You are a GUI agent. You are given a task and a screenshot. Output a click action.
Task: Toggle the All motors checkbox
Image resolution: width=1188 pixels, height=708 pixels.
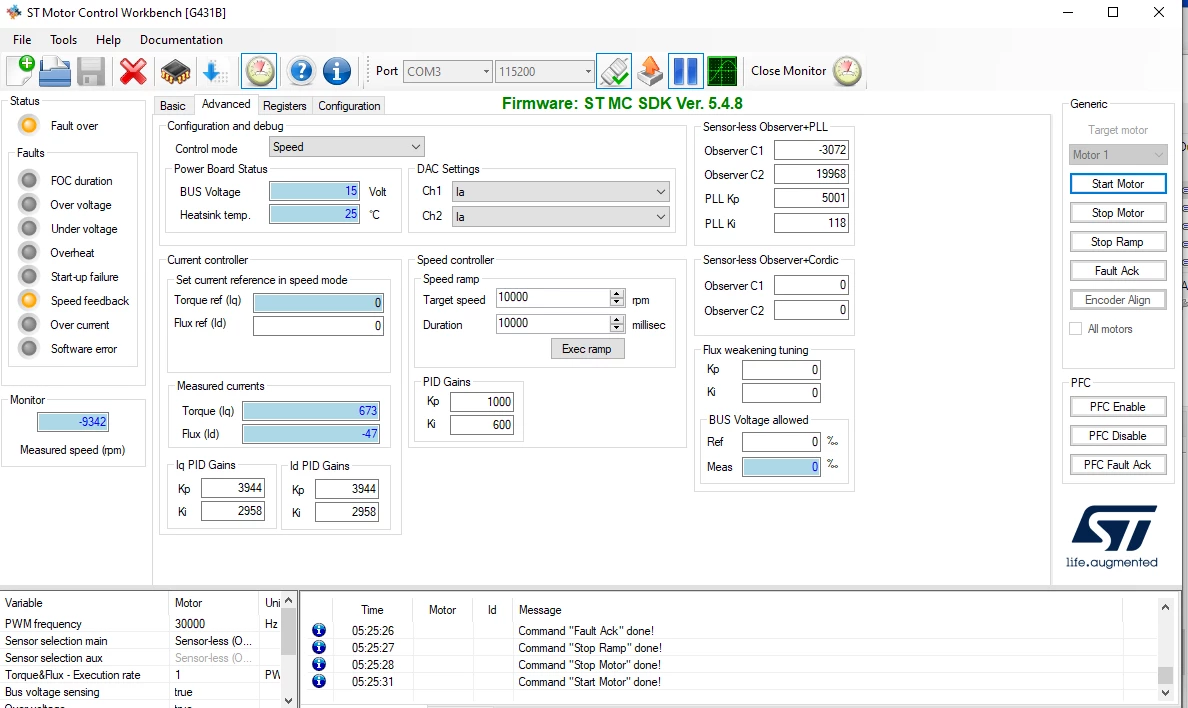[x=1075, y=328]
